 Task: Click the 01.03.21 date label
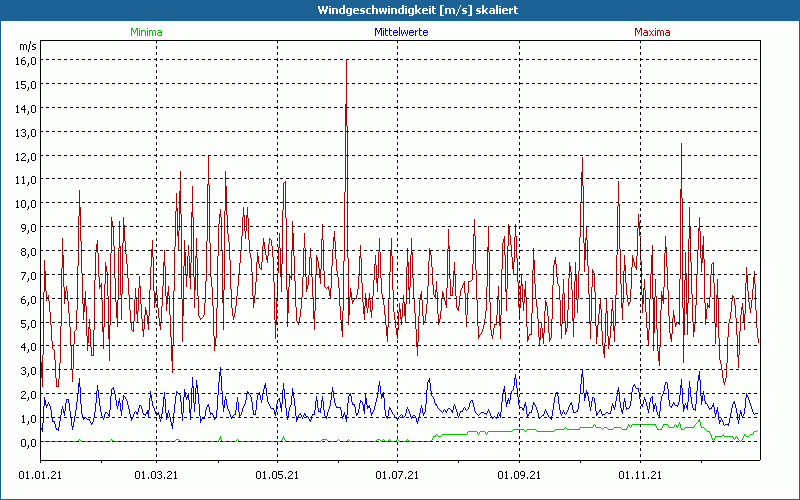(156, 476)
